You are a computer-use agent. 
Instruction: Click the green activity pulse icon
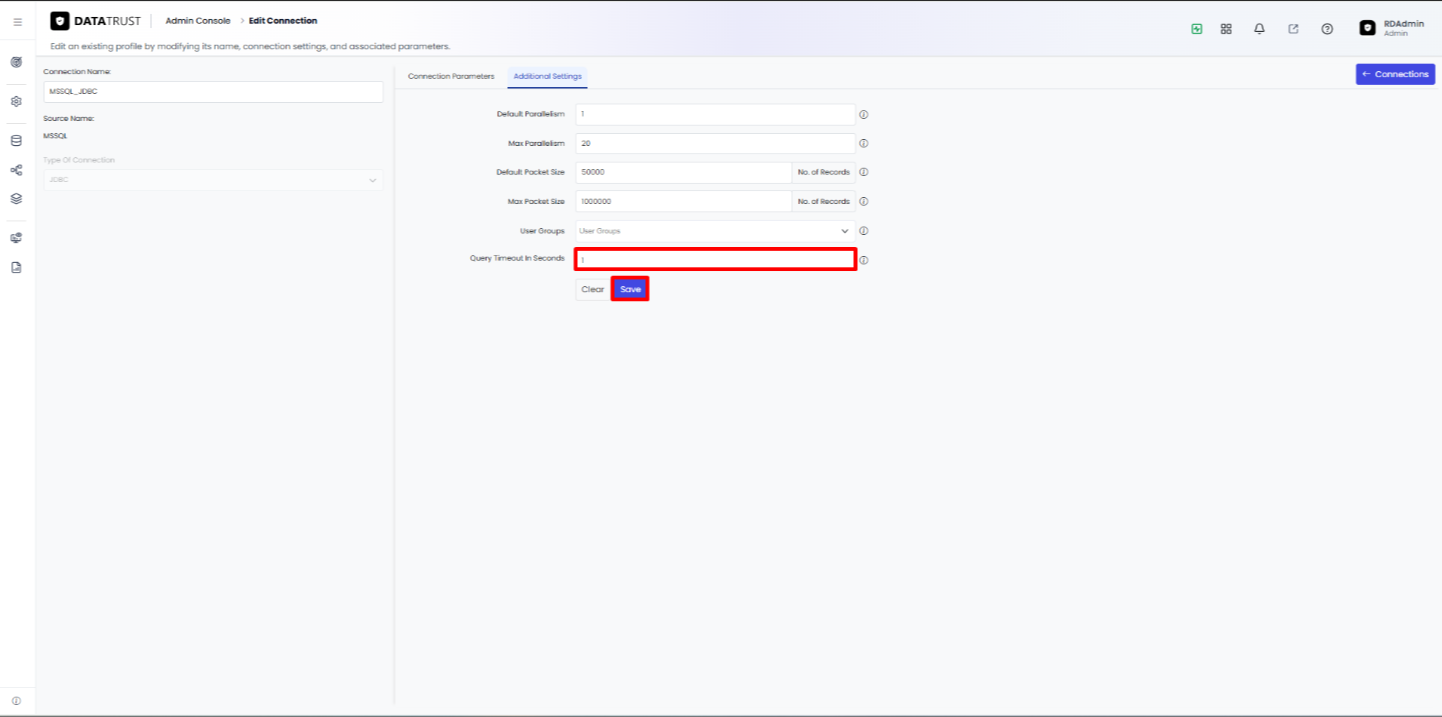[1197, 29]
